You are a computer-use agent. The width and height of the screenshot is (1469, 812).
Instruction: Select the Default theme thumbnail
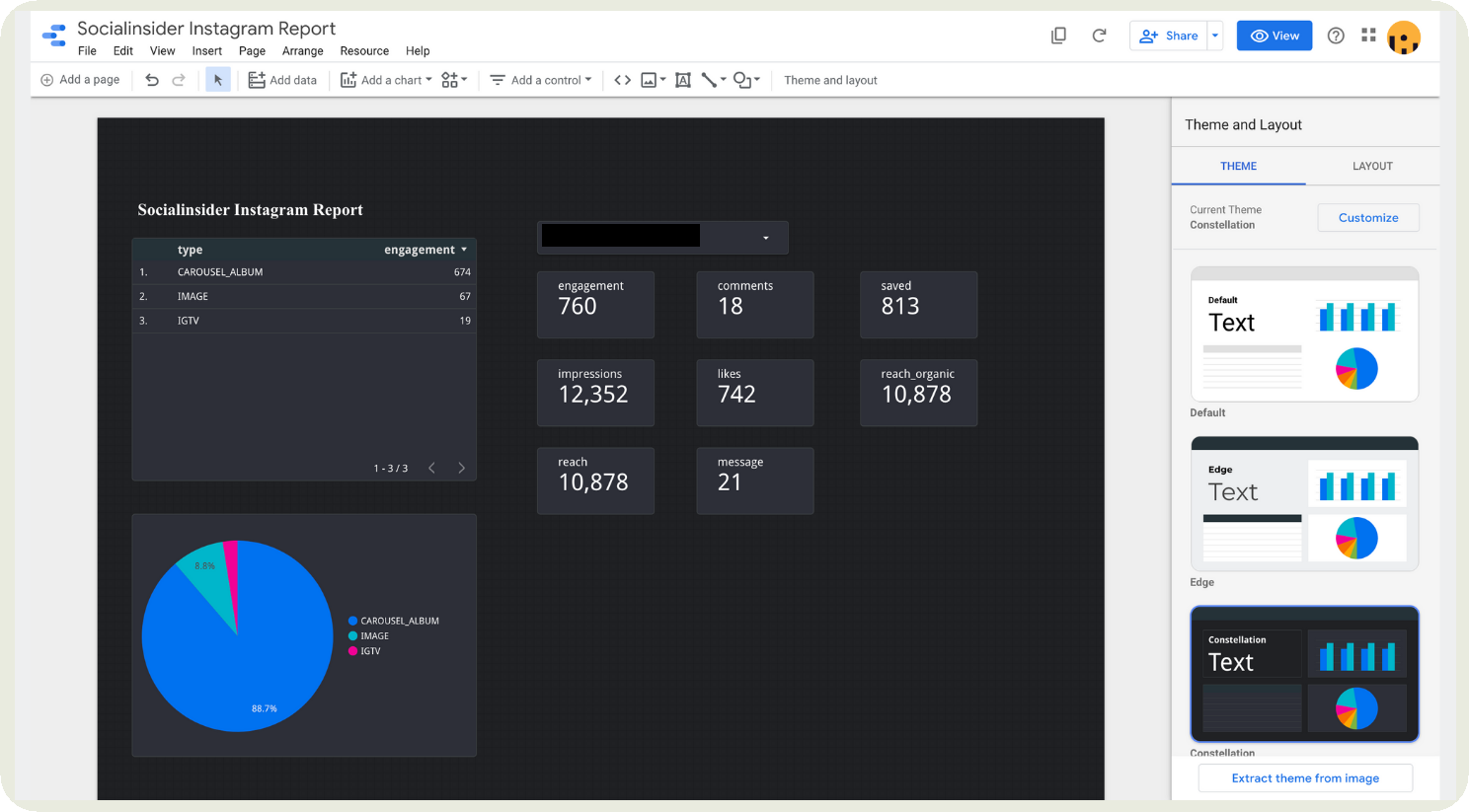[x=1304, y=334]
